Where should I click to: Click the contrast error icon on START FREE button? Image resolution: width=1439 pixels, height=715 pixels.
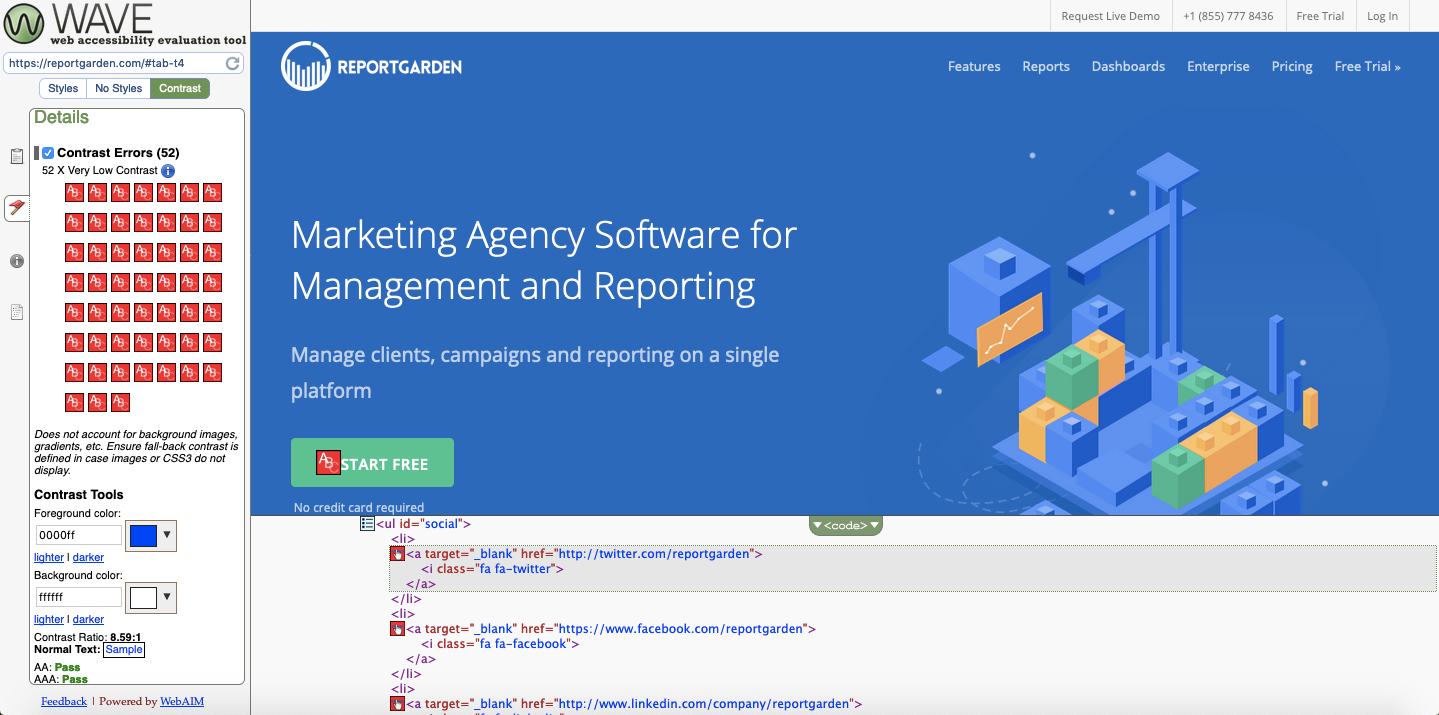click(x=329, y=462)
